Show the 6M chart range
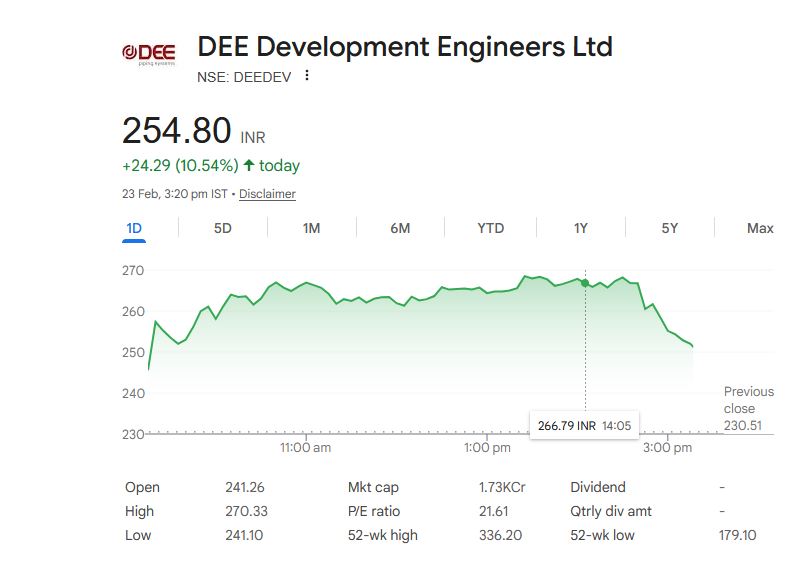 (x=400, y=228)
